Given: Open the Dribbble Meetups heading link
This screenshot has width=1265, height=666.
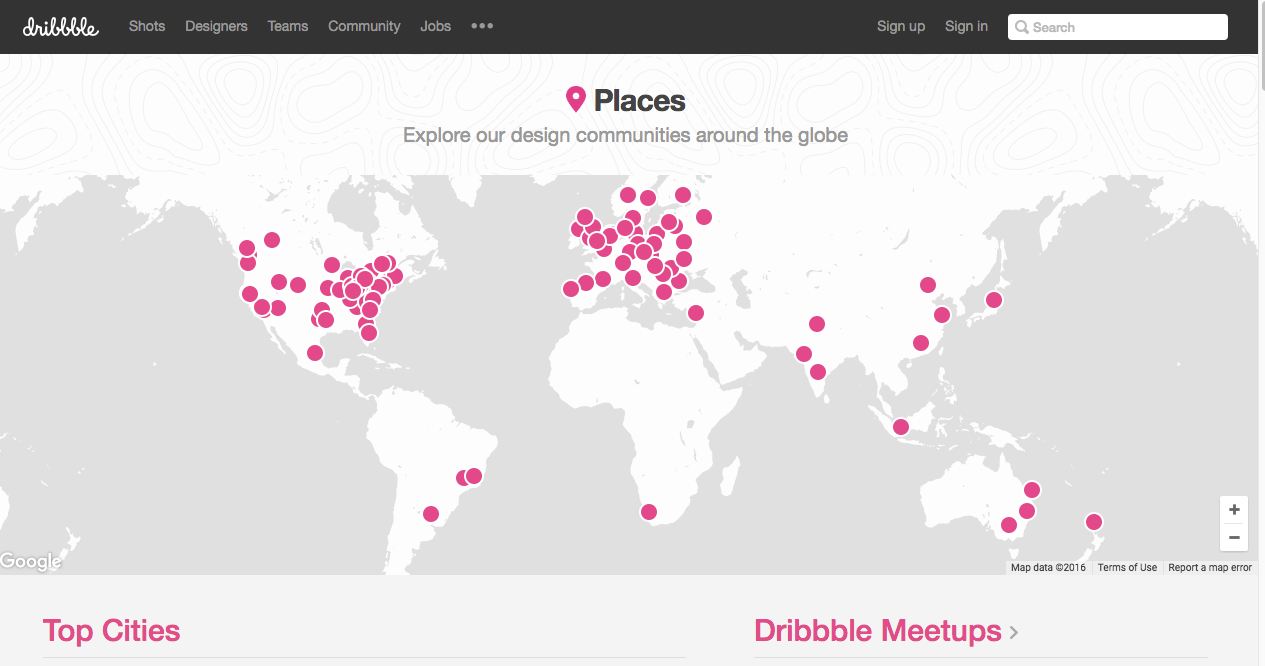Looking at the screenshot, I should tap(878, 631).
